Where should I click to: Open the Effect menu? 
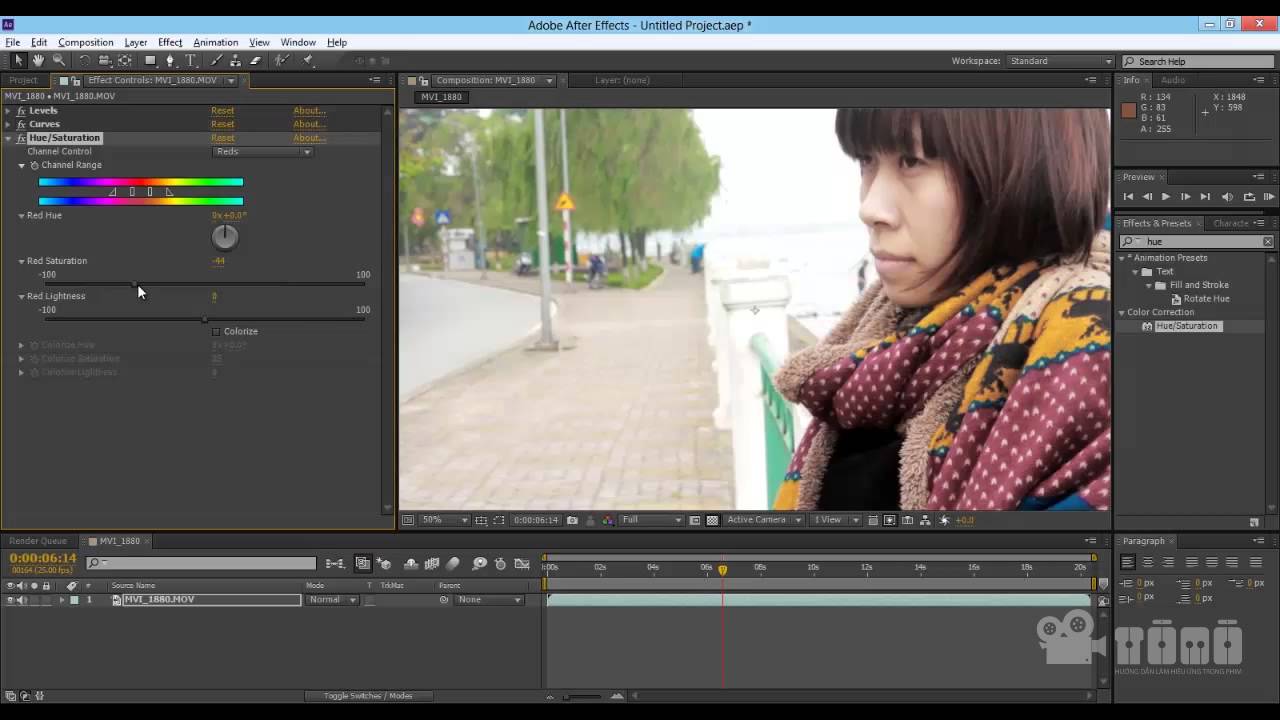tap(170, 42)
